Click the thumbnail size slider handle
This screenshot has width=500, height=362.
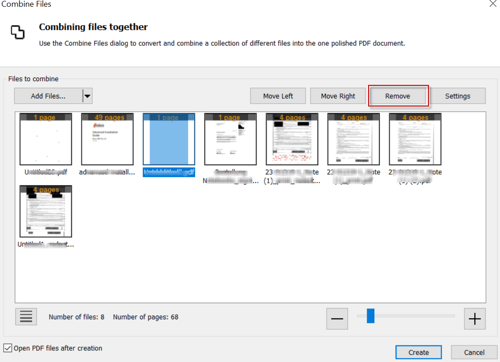pos(371,316)
